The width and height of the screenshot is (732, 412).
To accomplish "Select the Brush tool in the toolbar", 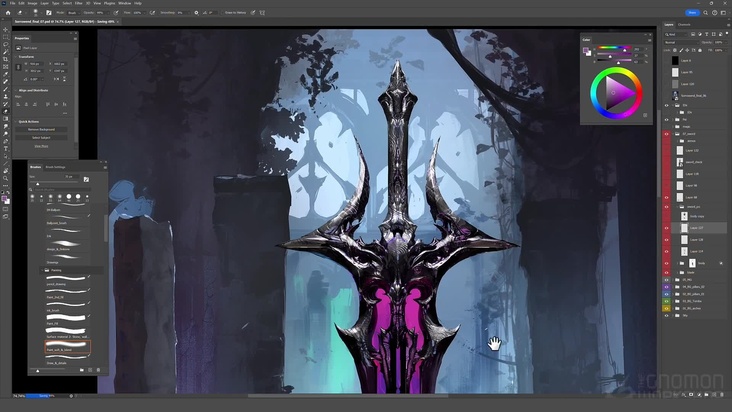I will 6,89.
